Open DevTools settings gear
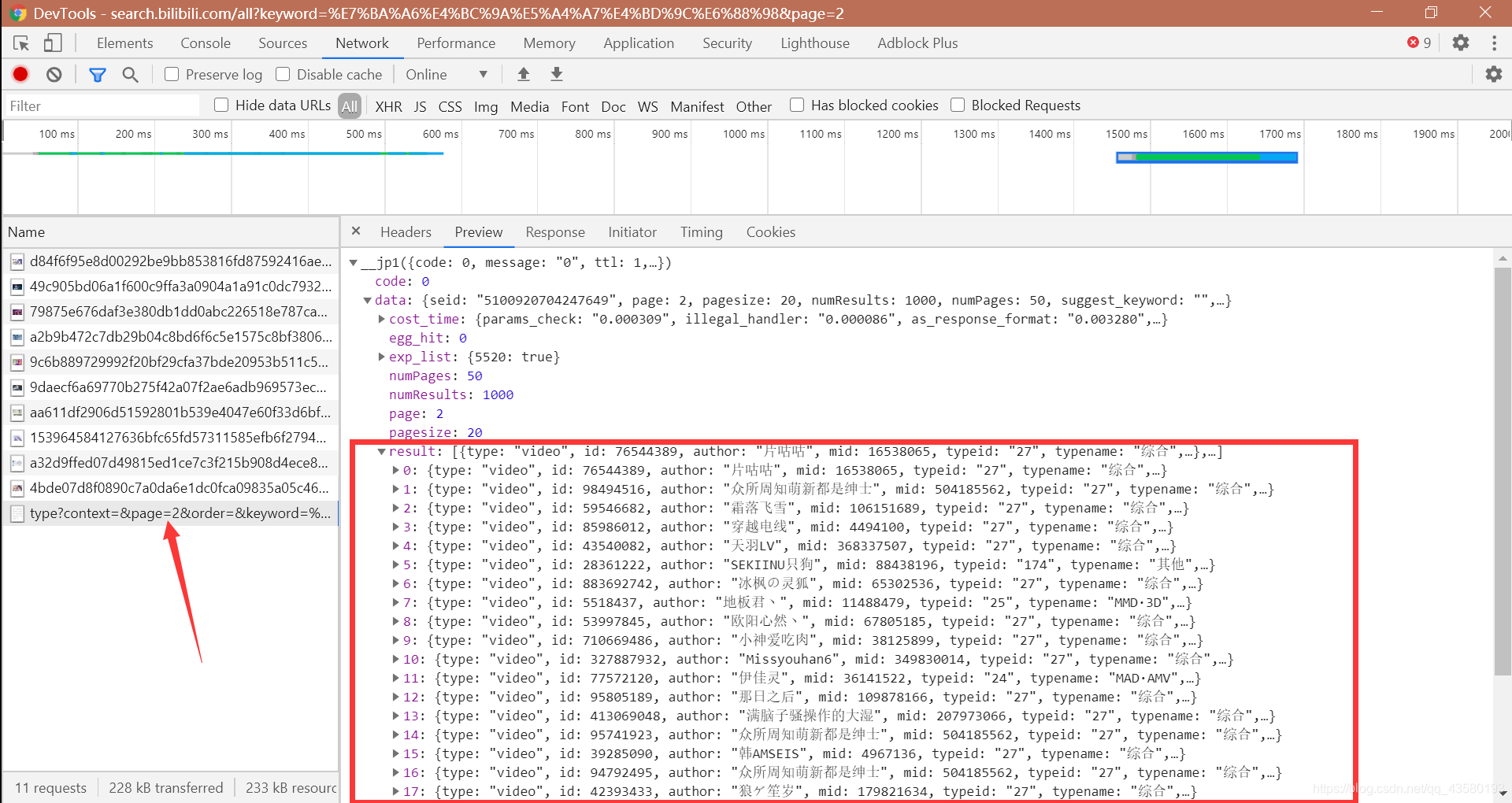This screenshot has height=803, width=1512. coord(1461,43)
